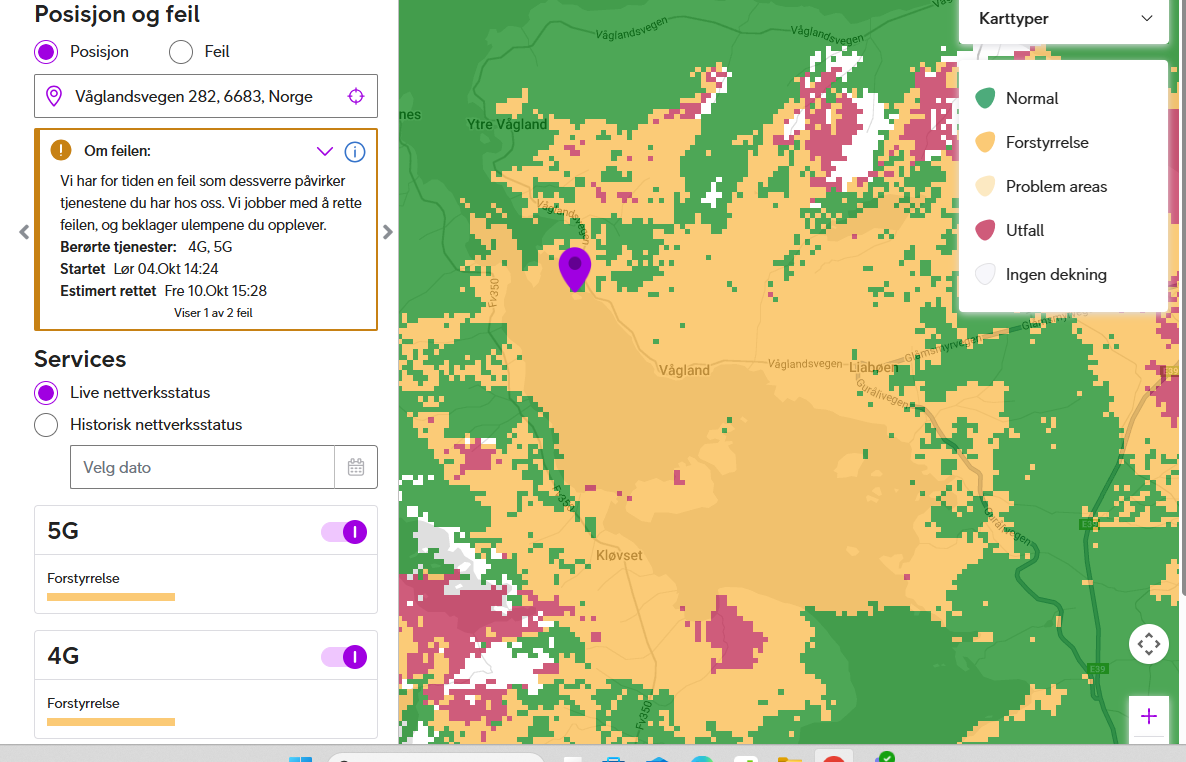Click the Utfall legend color swatch
Viewport: 1186px width, 762px height.
[985, 231]
